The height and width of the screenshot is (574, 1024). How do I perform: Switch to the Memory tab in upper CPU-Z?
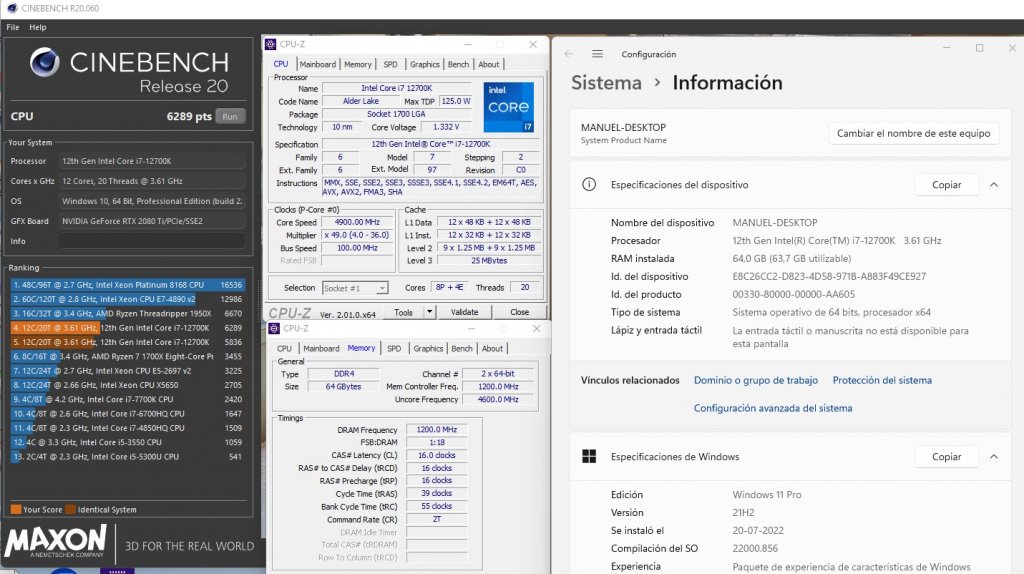tap(358, 64)
